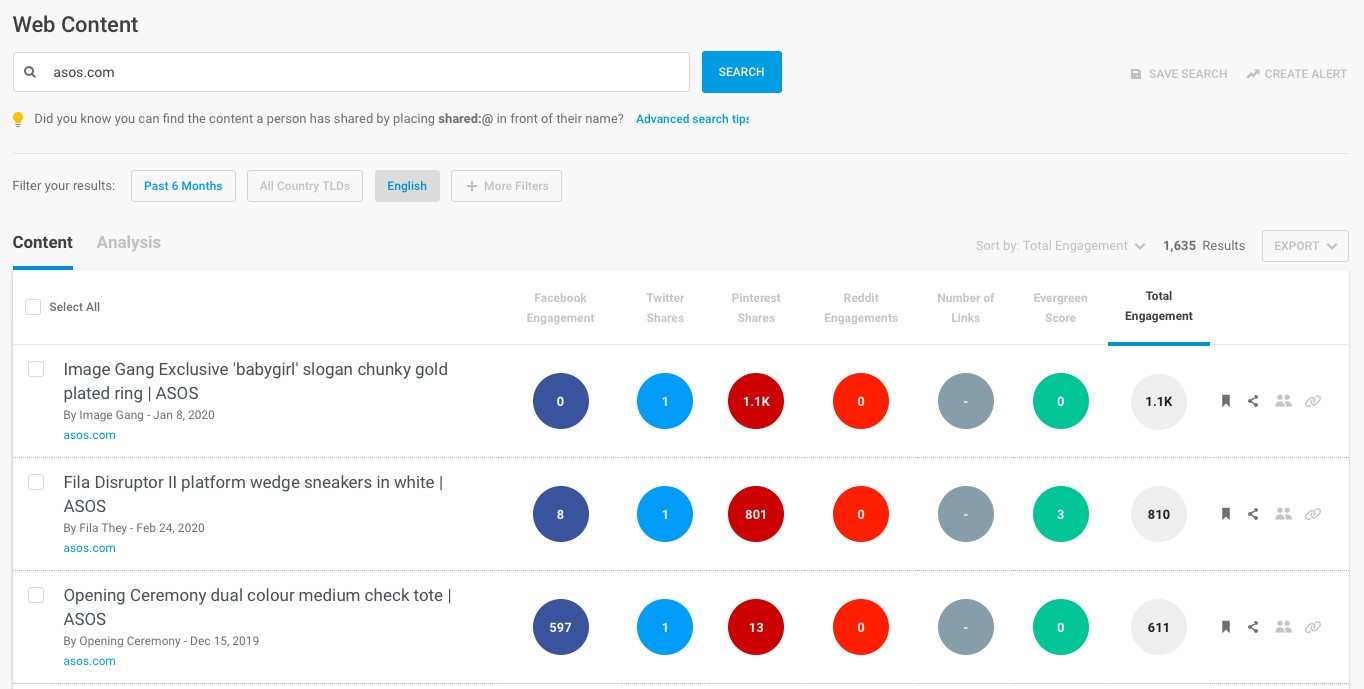Bookmark the Image Gang babygirl ring article
Viewport: 1364px width, 689px height.
[1225, 401]
